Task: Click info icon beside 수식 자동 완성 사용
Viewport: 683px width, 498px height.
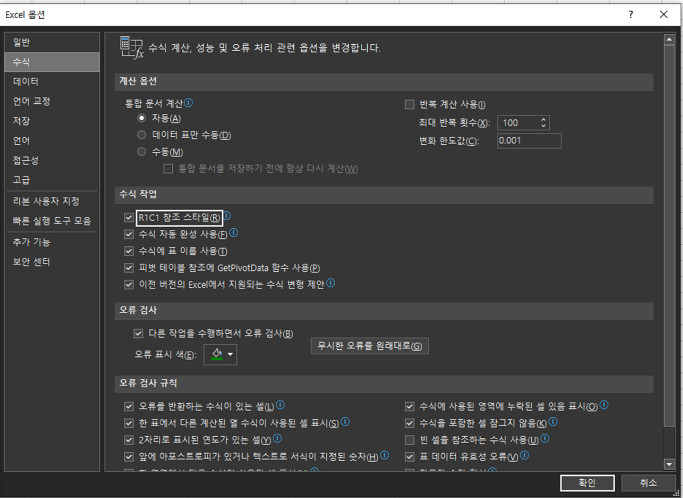Action: click(x=233, y=233)
